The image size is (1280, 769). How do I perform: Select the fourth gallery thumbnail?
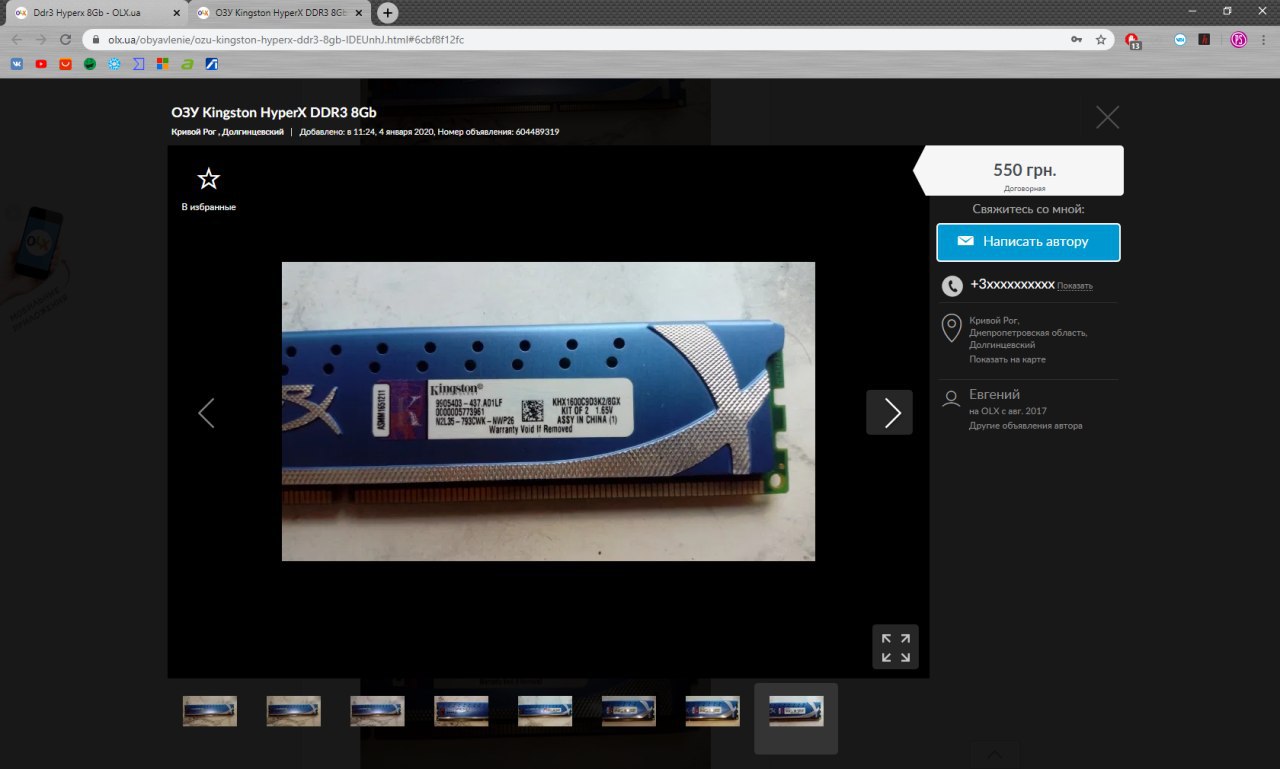click(x=461, y=711)
